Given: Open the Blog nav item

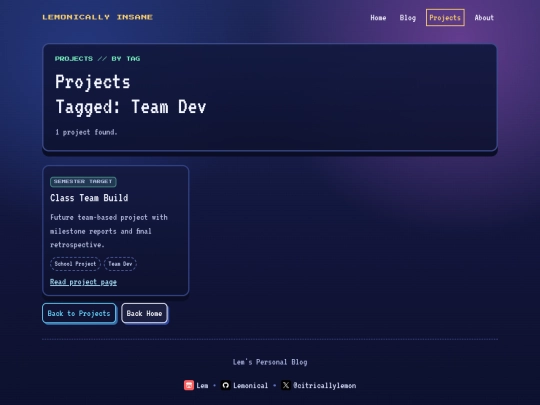Looking at the screenshot, I should [x=408, y=18].
